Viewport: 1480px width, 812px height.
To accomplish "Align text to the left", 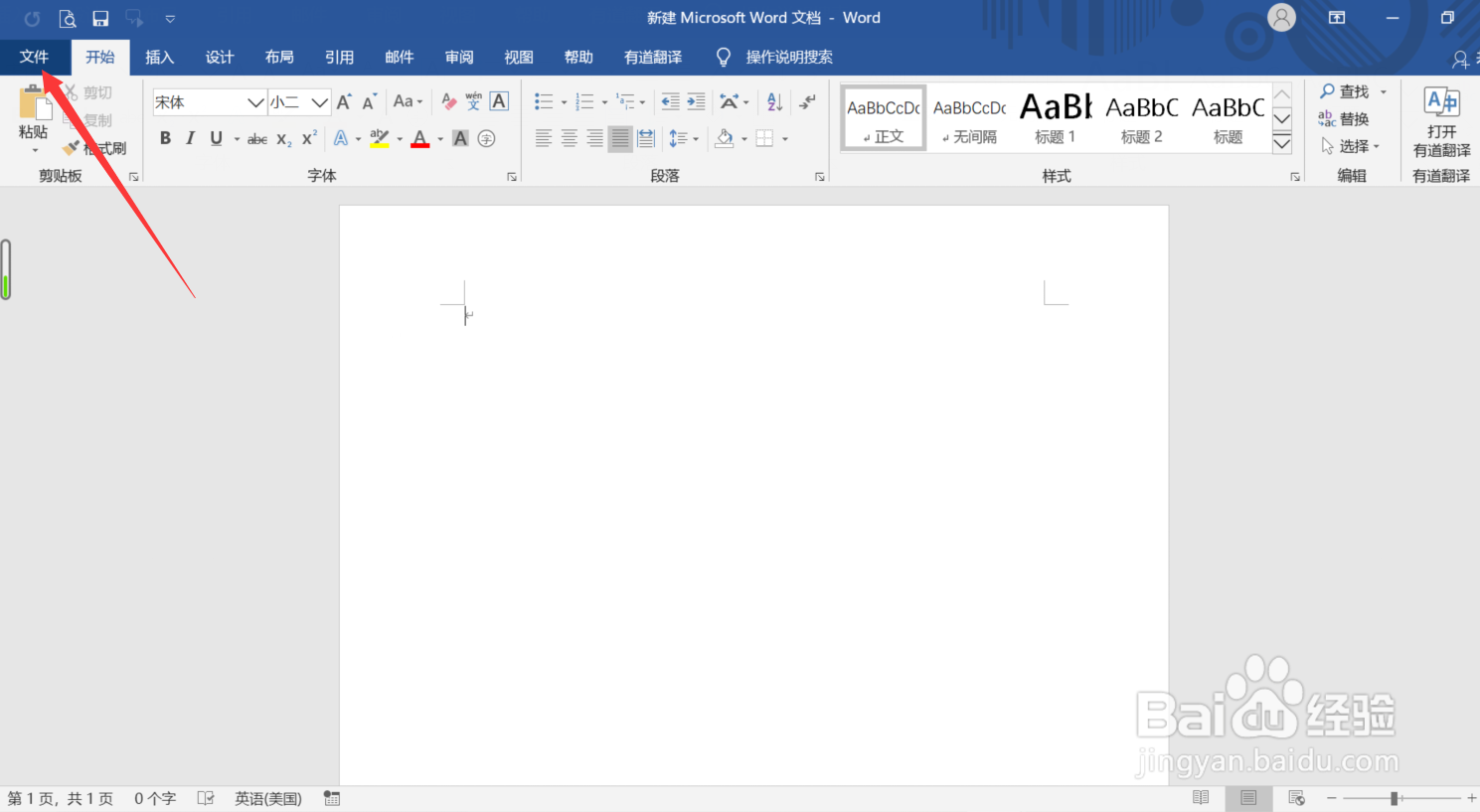I will pyautogui.click(x=544, y=139).
